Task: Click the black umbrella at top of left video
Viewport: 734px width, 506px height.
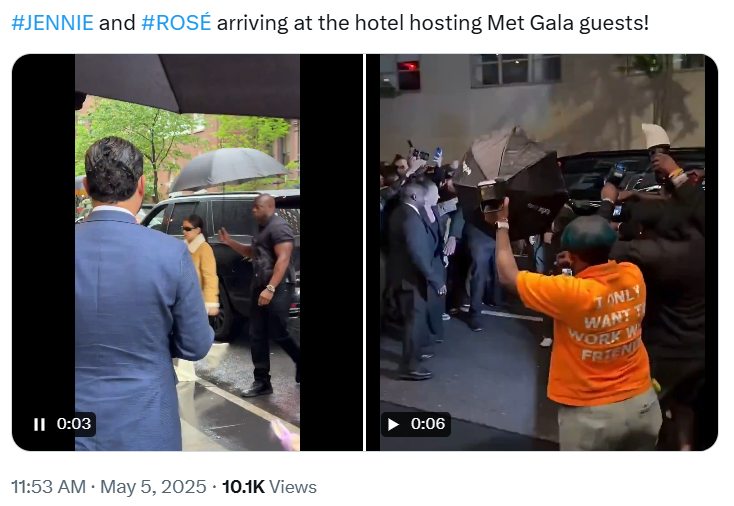Action: 187,83
